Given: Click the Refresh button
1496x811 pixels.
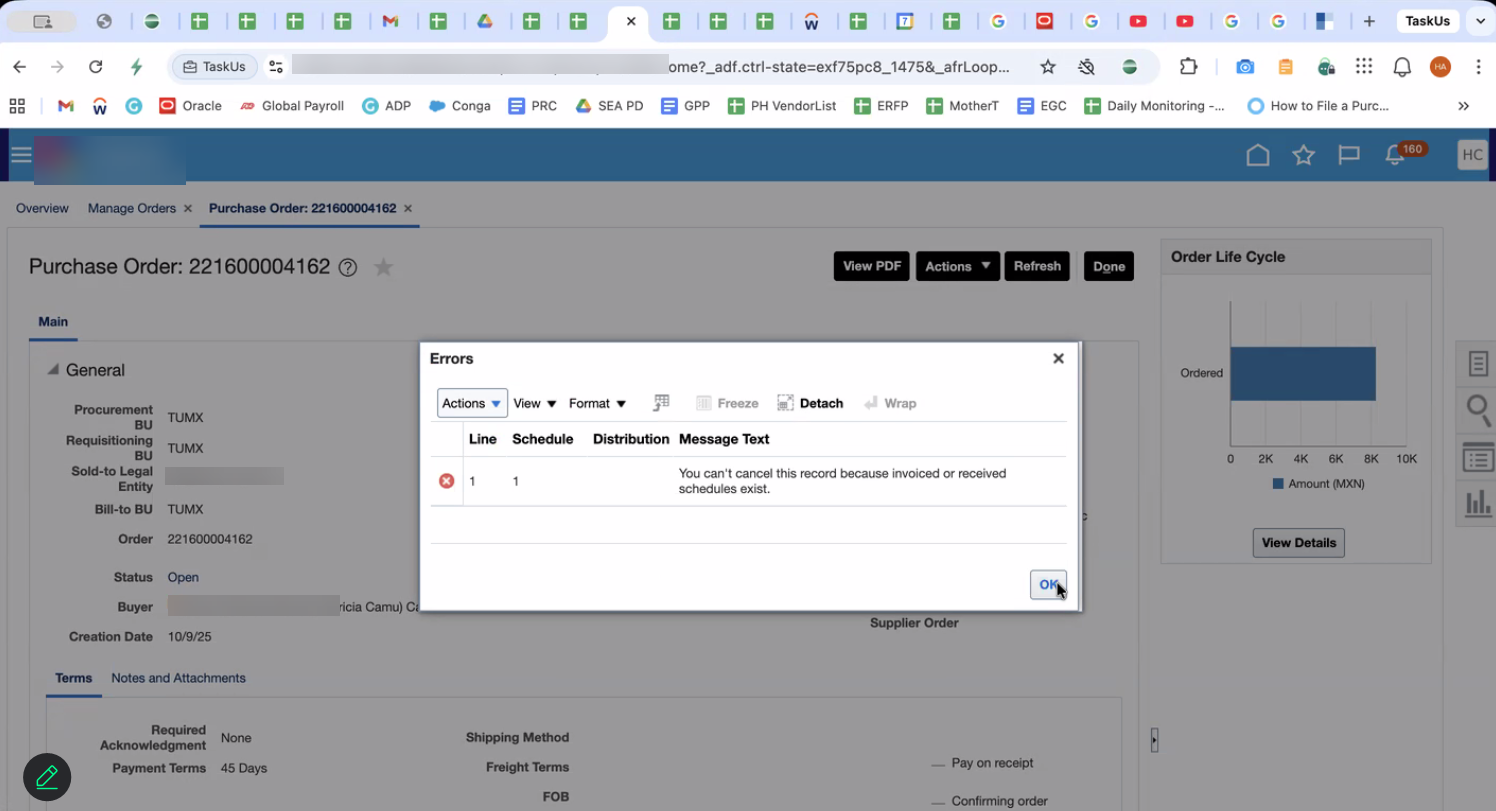Looking at the screenshot, I should tap(1037, 266).
